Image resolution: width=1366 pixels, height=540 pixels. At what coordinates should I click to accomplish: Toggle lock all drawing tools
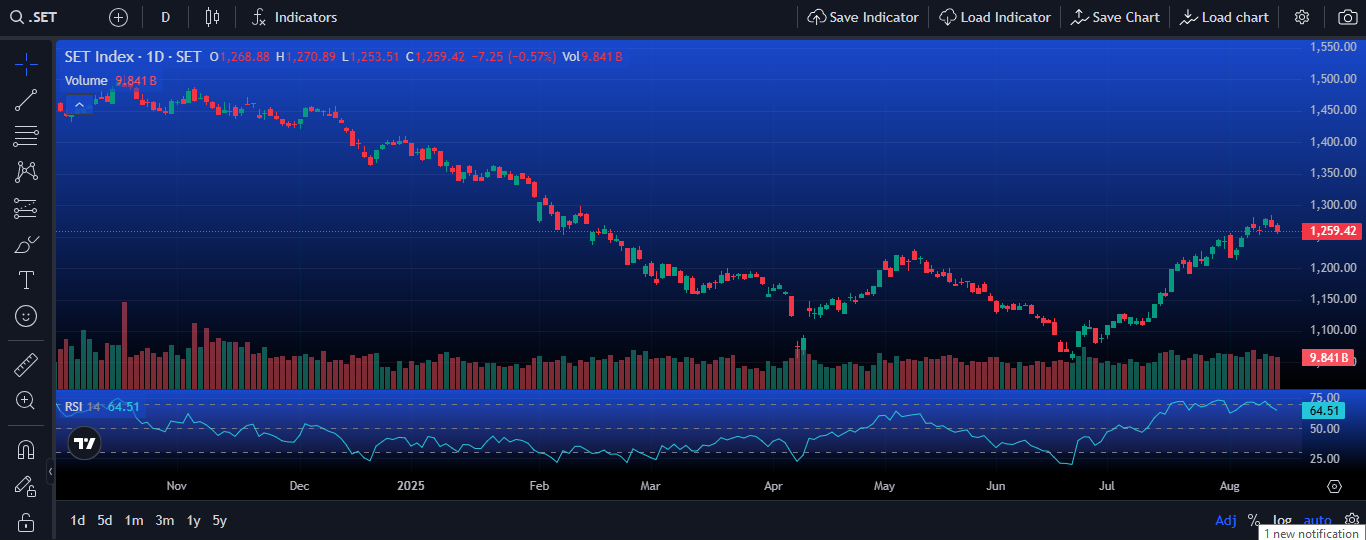(x=26, y=522)
